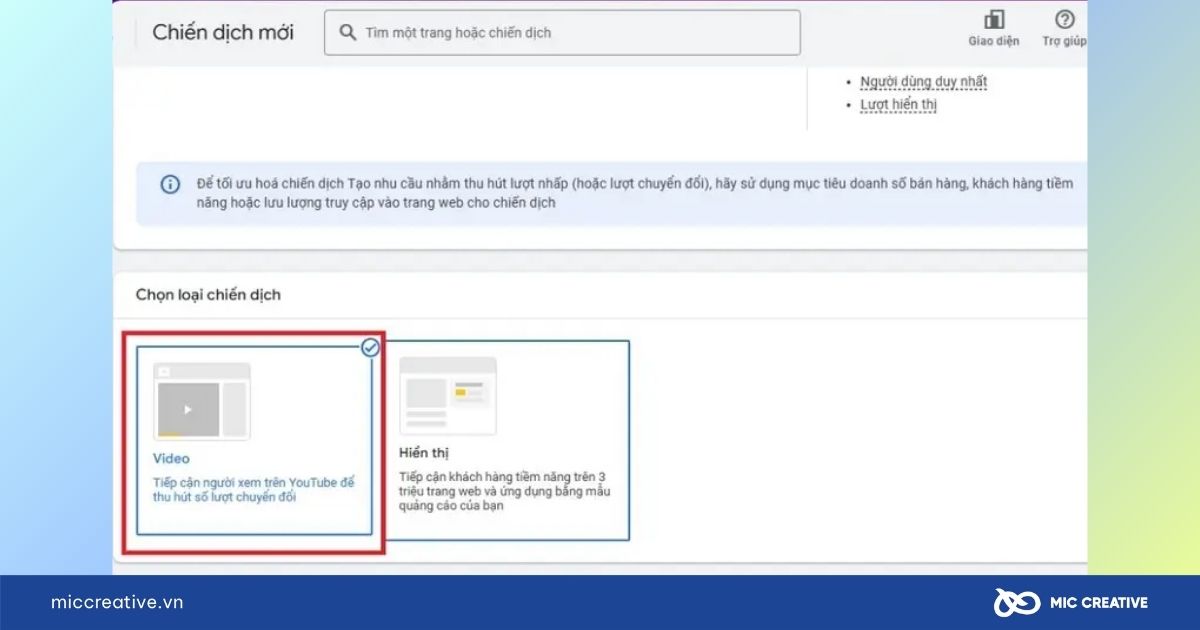Select the "Video" campaign type title
The image size is (1200, 630).
171,459
